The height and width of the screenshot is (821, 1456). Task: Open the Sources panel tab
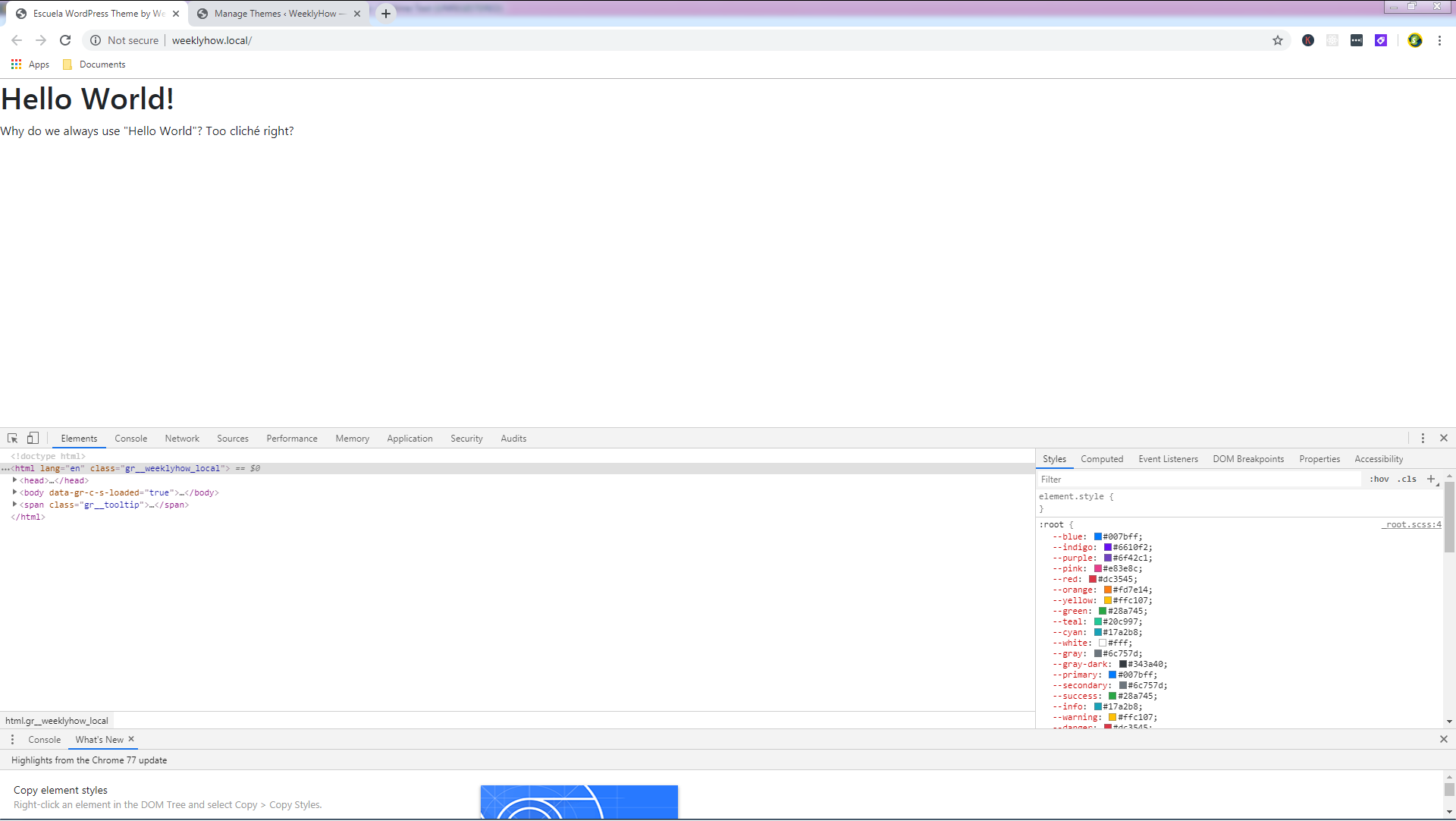click(233, 439)
